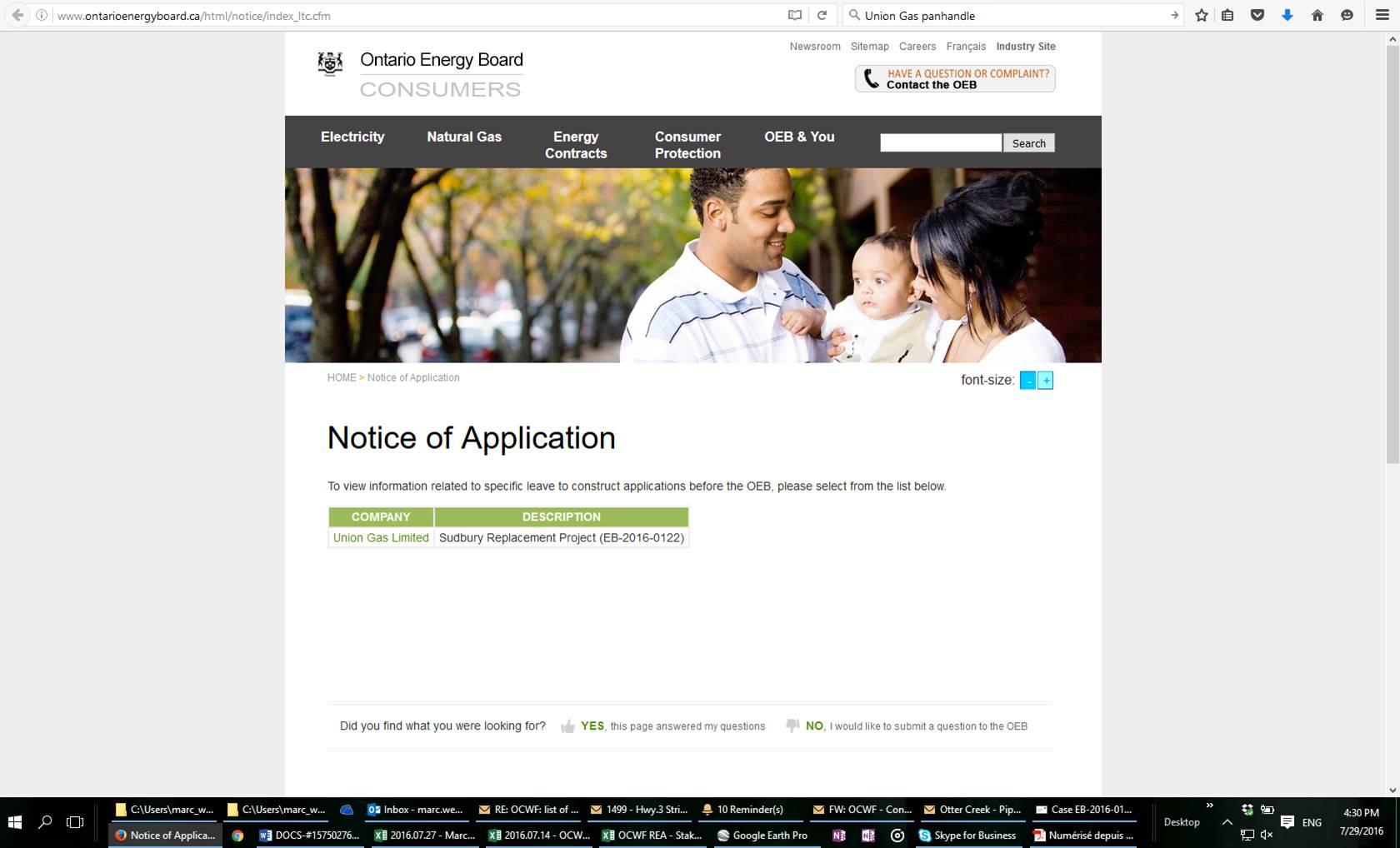This screenshot has height=848, width=1400.
Task: Open the Energy Contracts menu
Action: [576, 145]
